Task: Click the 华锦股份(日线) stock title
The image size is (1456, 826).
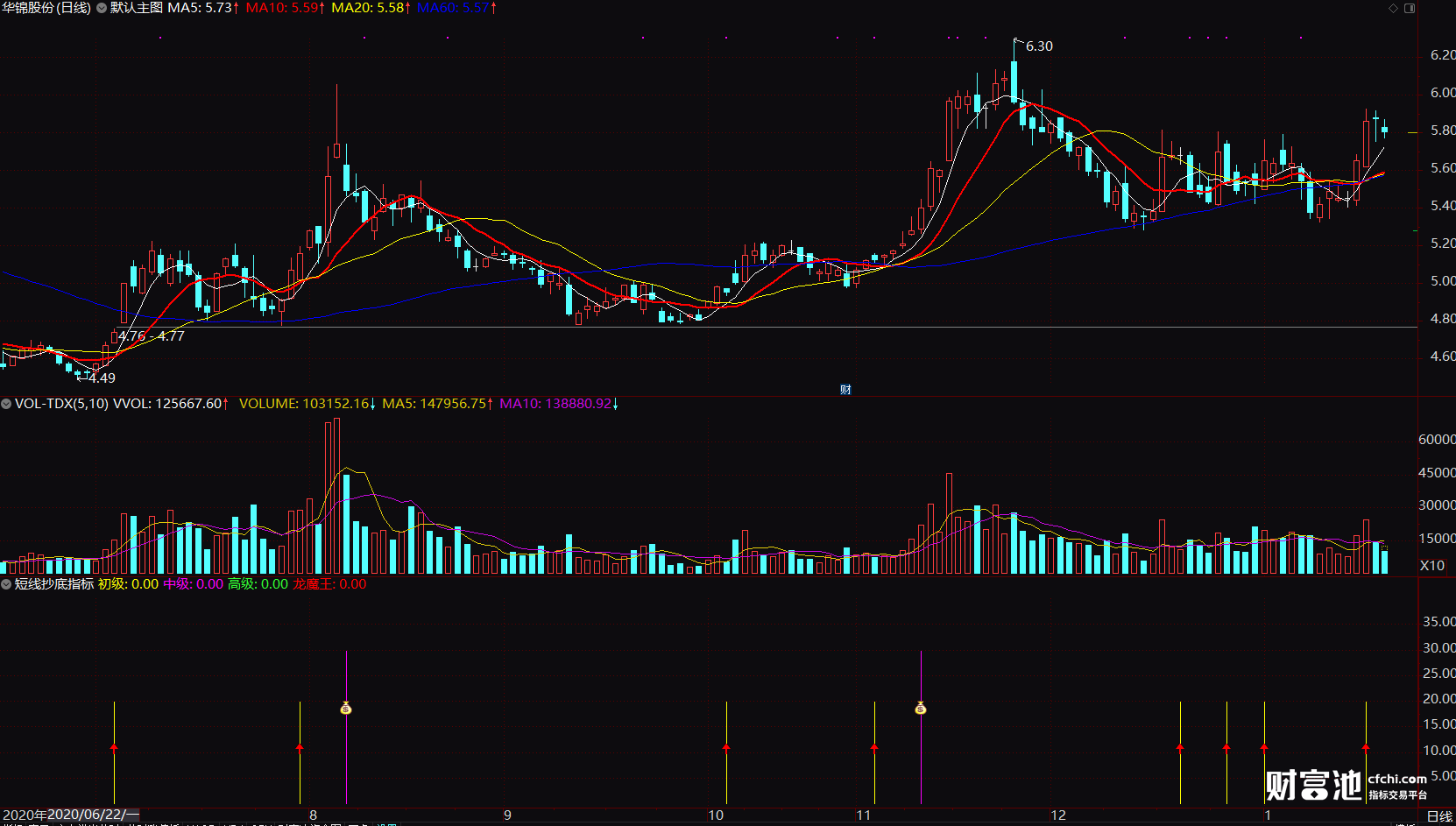Action: (x=46, y=8)
